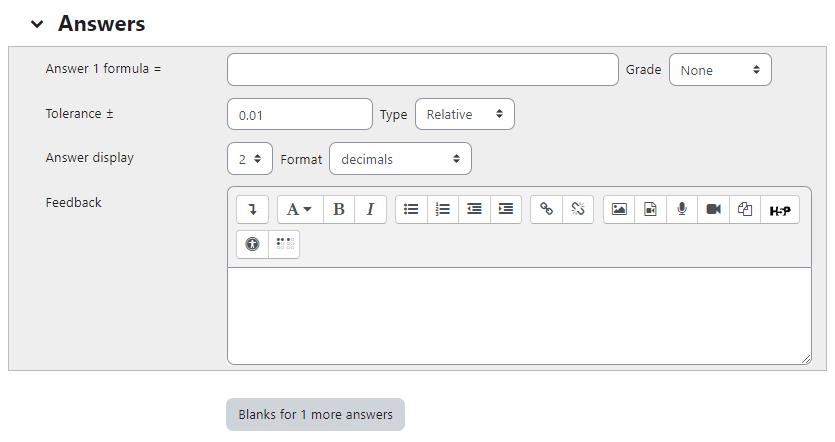Image resolution: width=835 pixels, height=442 pixels.
Task: Insert H5P content button
Action: click(x=780, y=209)
